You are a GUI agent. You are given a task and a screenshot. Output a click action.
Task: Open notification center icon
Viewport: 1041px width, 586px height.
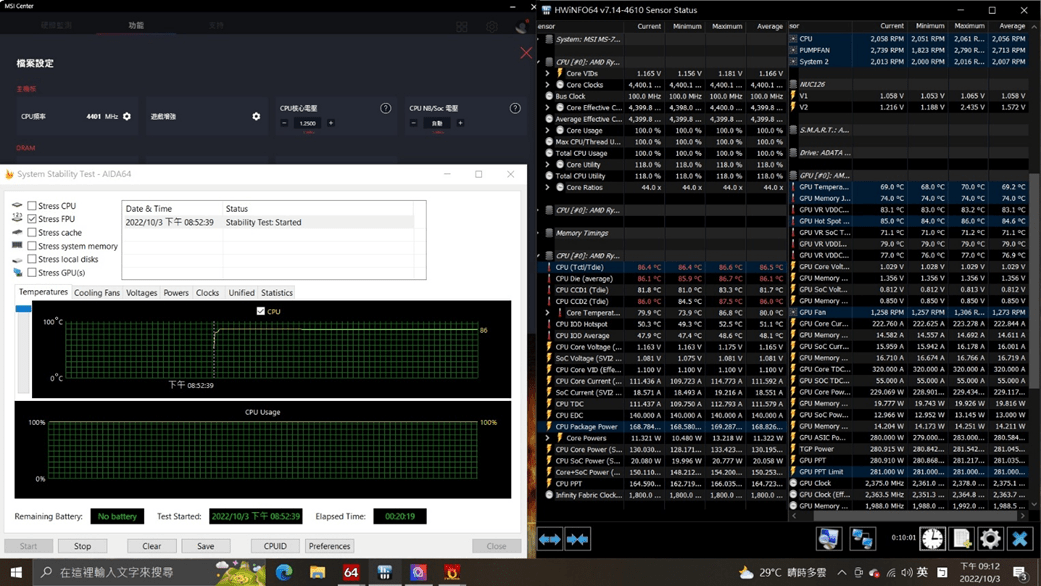1020,572
